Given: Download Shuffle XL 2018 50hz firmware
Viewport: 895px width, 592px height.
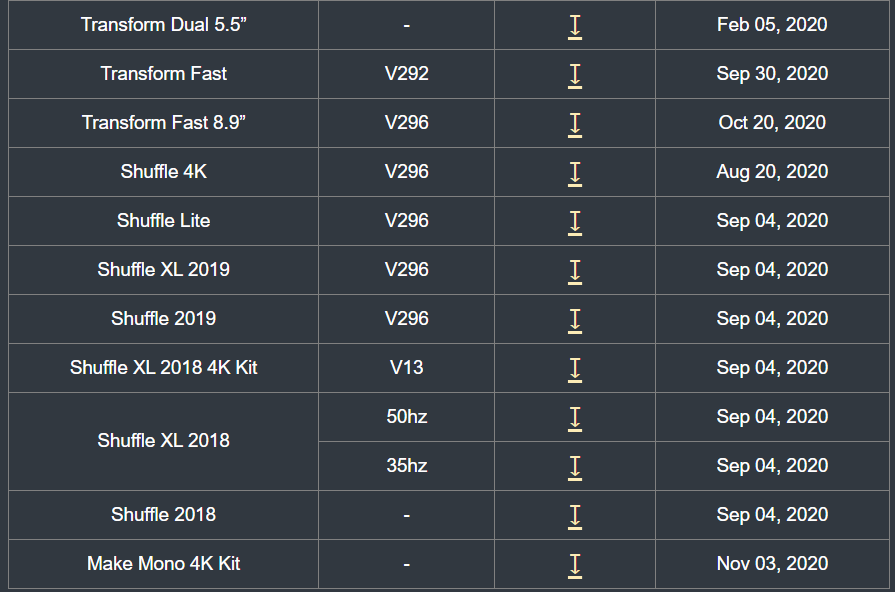Looking at the screenshot, I should point(575,419).
